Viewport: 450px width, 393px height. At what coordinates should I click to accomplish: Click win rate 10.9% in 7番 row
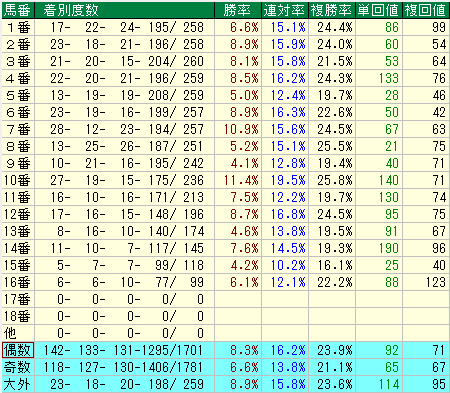tap(241, 129)
